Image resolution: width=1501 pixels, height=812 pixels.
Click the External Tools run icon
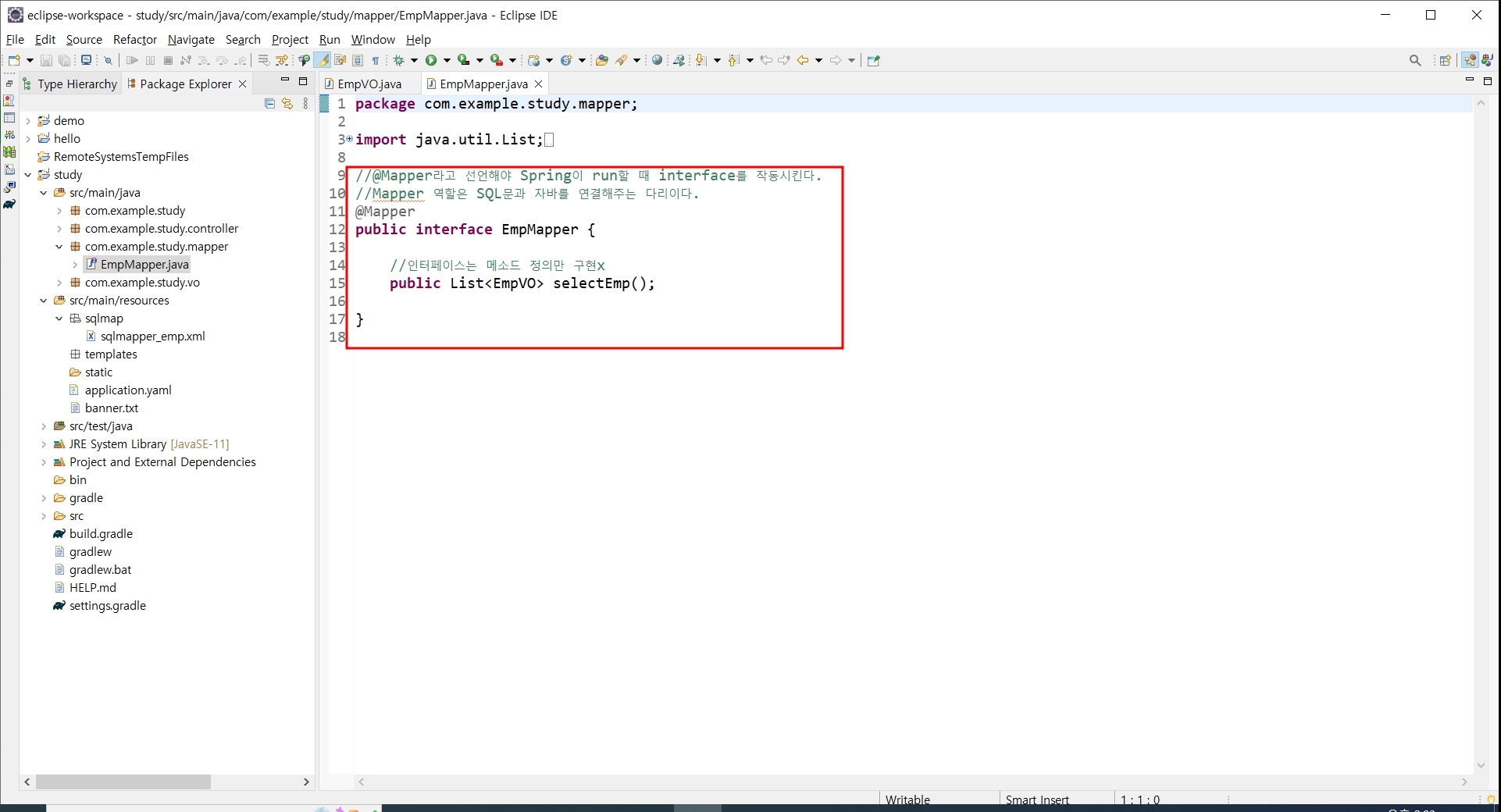click(497, 60)
